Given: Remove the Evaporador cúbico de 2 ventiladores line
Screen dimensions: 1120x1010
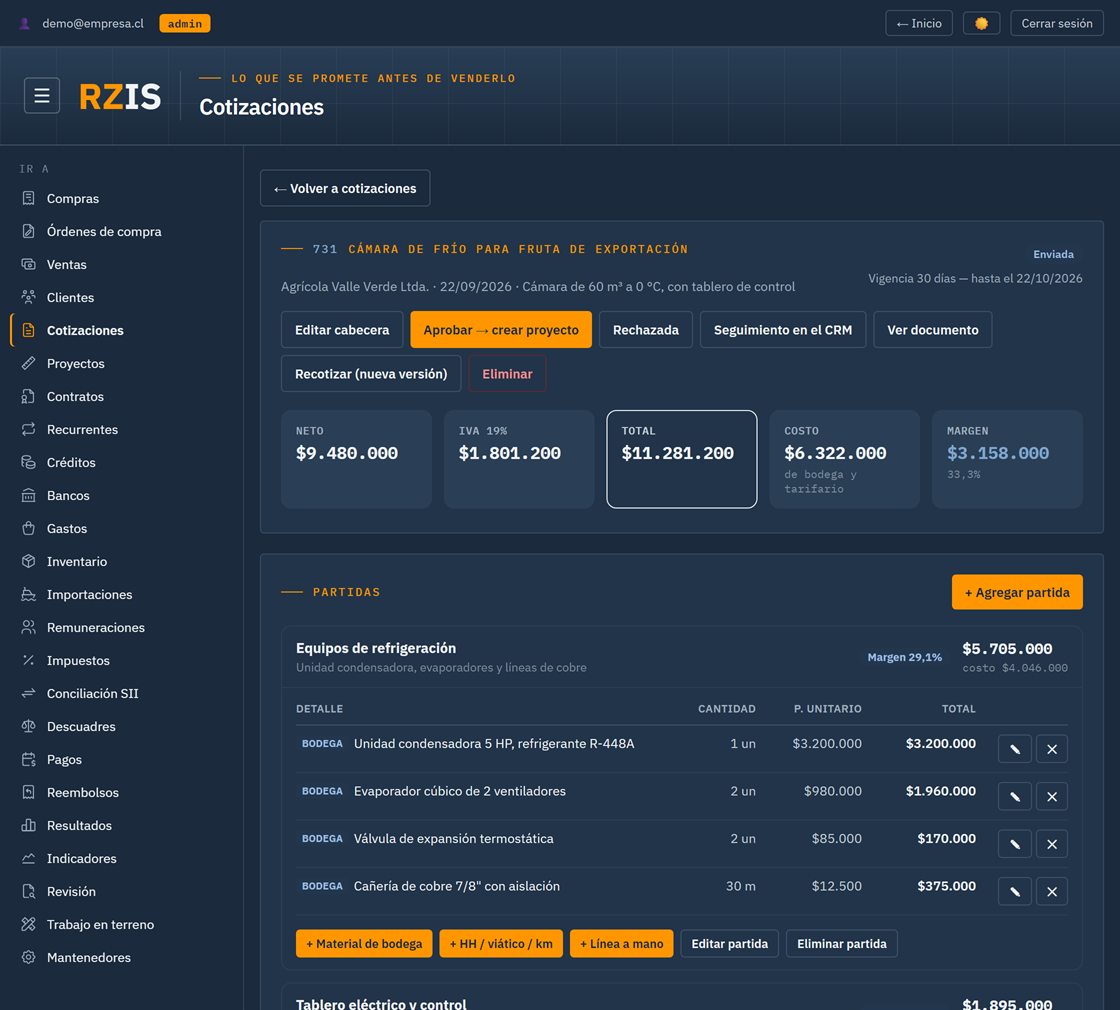Looking at the screenshot, I should [1051, 796].
